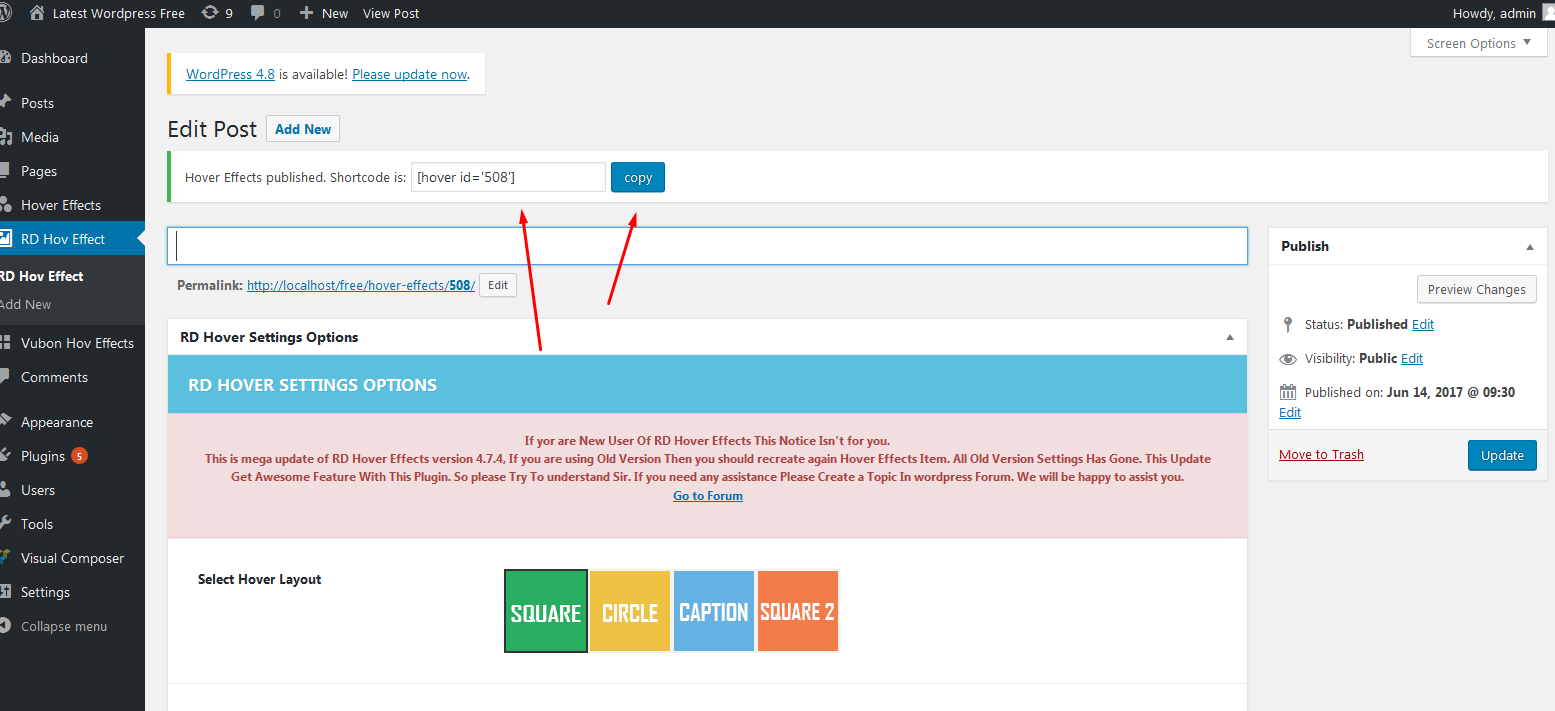Open Visual Composer in the sidebar
The image size is (1555, 711).
[x=72, y=558]
